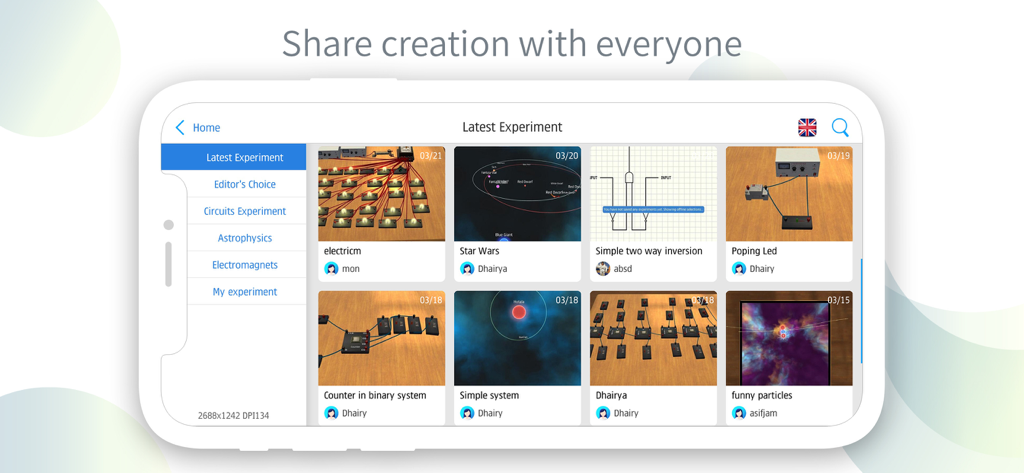The width and height of the screenshot is (1024, 473).
Task: Go back with the Home chevron arrow
Action: pos(180,127)
